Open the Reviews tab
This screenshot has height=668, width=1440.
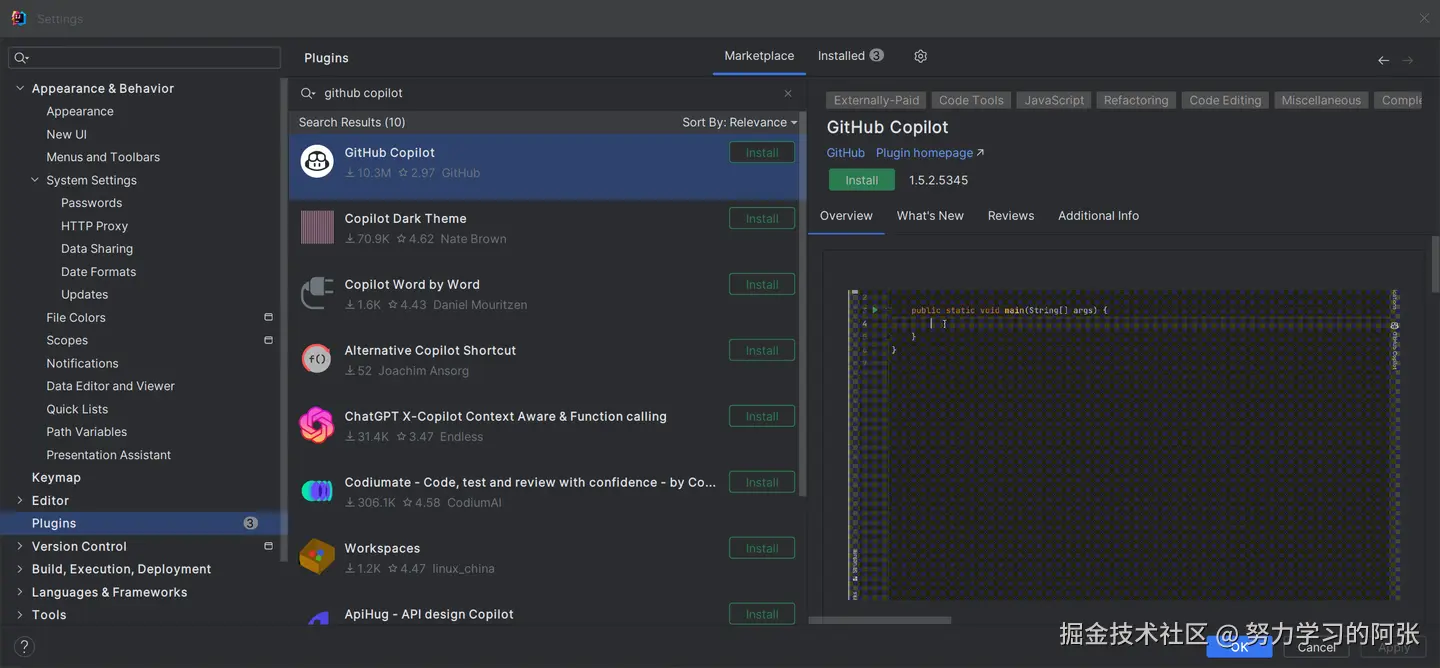1011,215
